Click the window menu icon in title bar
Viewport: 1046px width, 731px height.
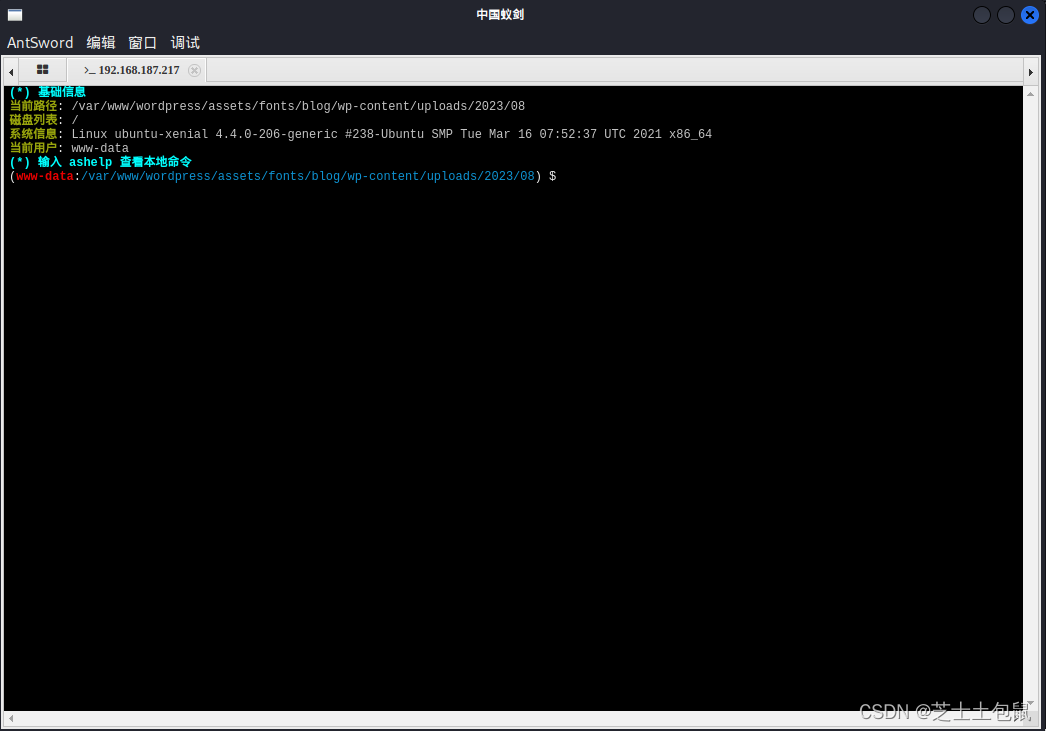(x=15, y=15)
